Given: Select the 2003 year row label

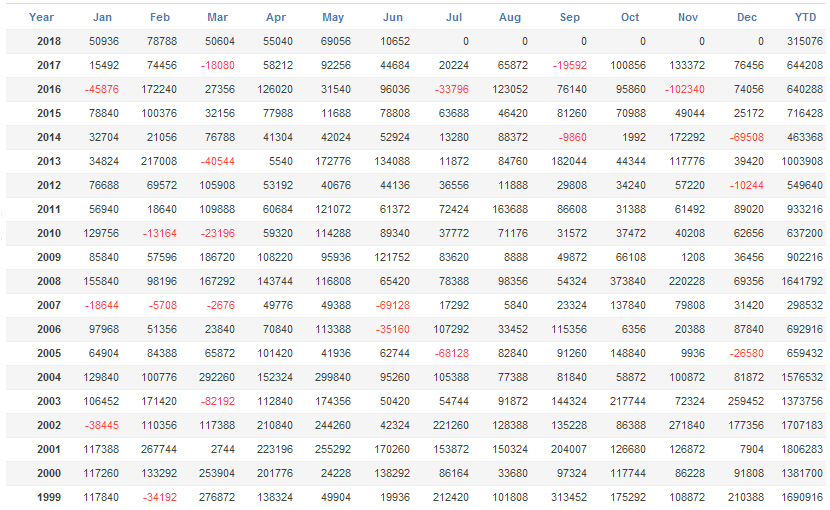Looking at the screenshot, I should [49, 401].
